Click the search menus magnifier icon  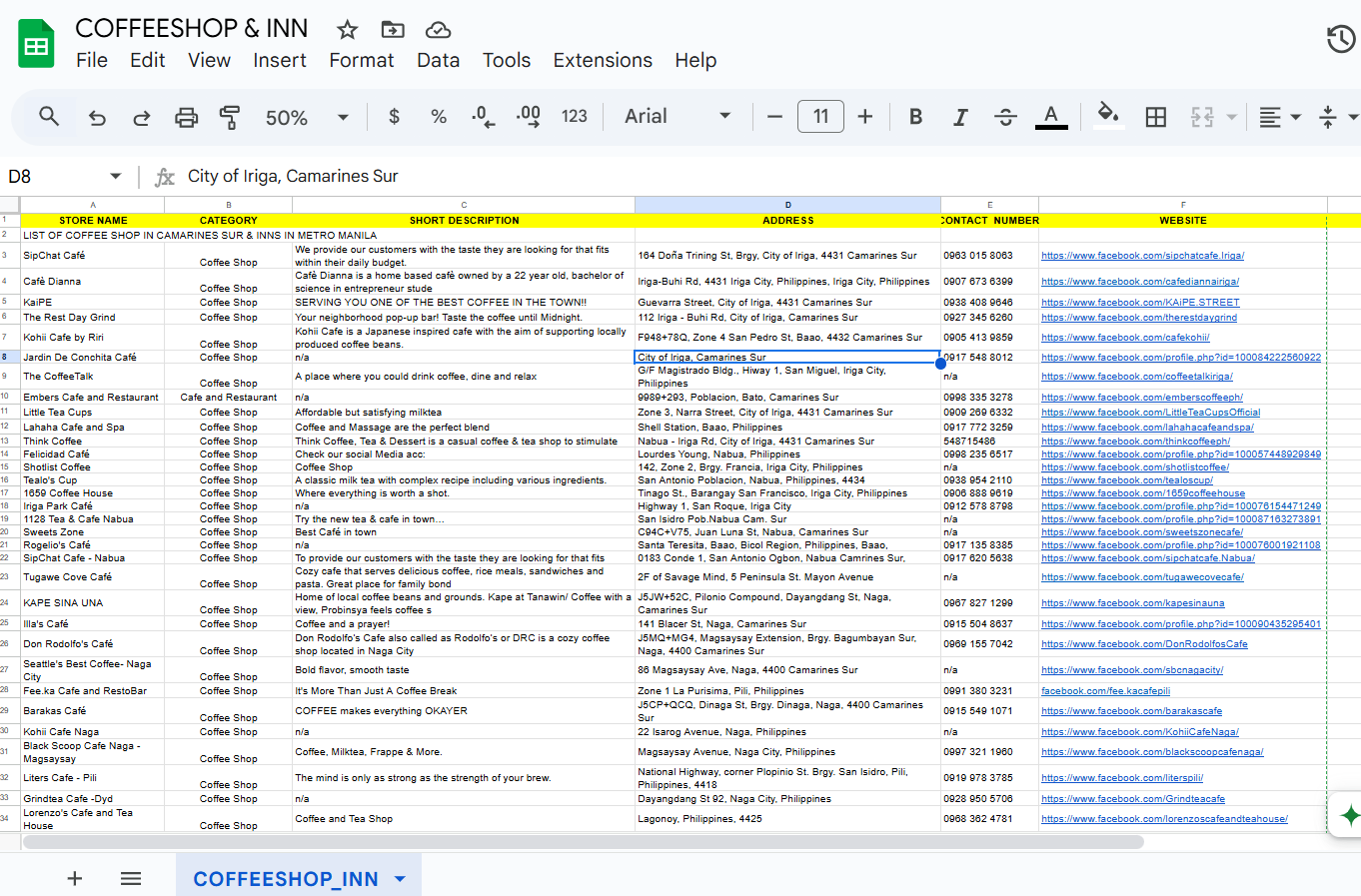[49, 116]
